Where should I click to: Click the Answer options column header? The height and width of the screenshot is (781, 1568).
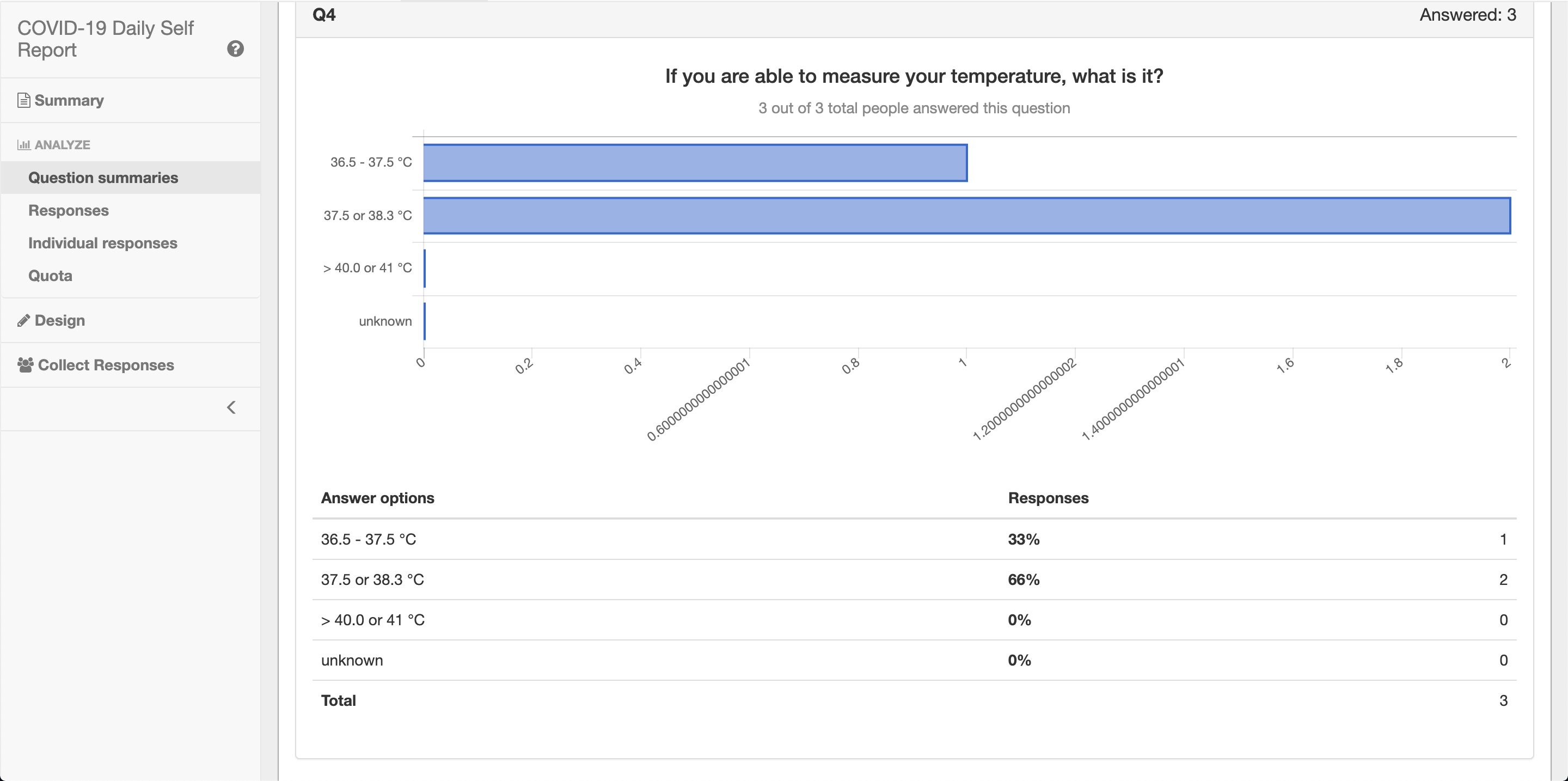377,498
